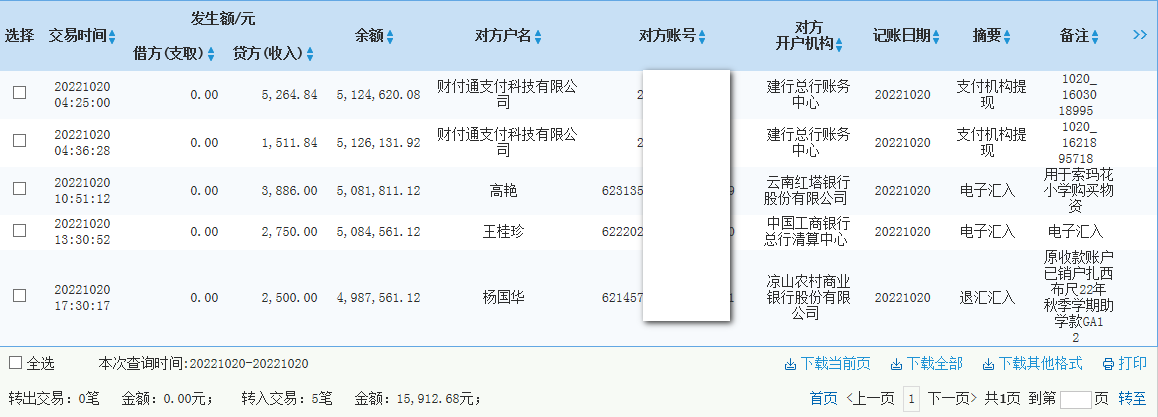Sort by 摘要 column arrows

(x=1007, y=36)
